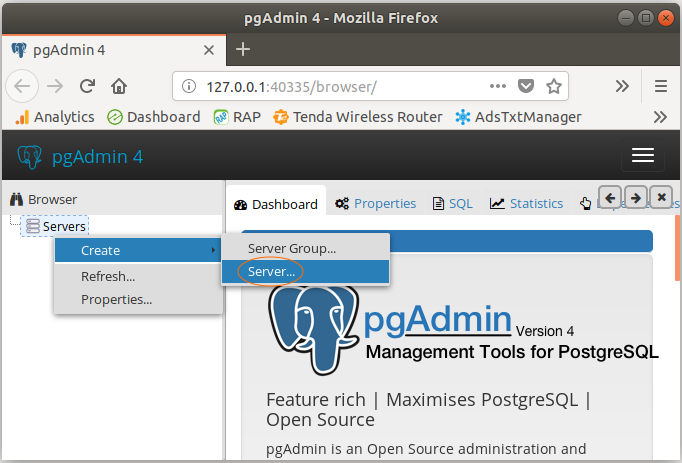Choose Refresh... in the context menu

tap(138, 276)
